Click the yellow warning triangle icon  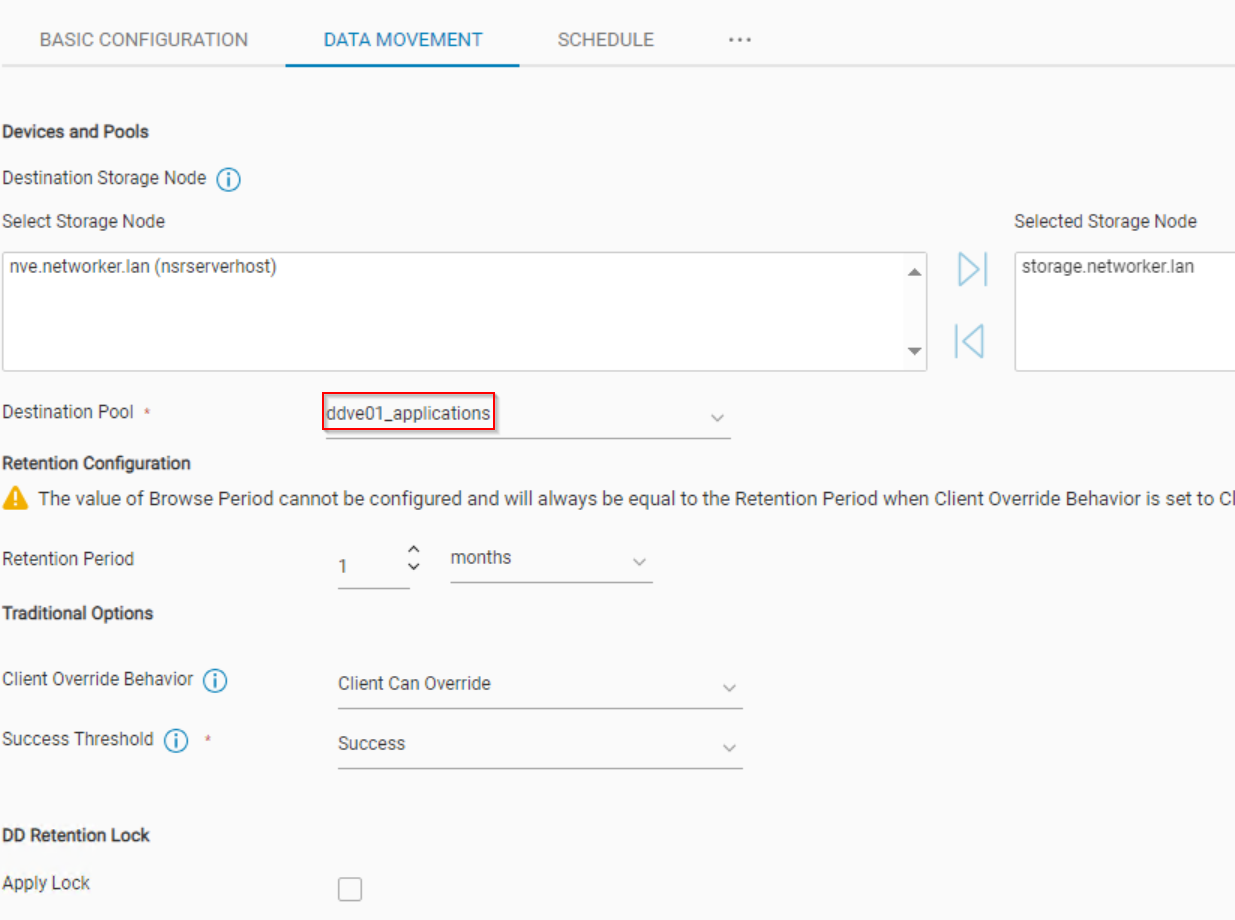[x=16, y=497]
